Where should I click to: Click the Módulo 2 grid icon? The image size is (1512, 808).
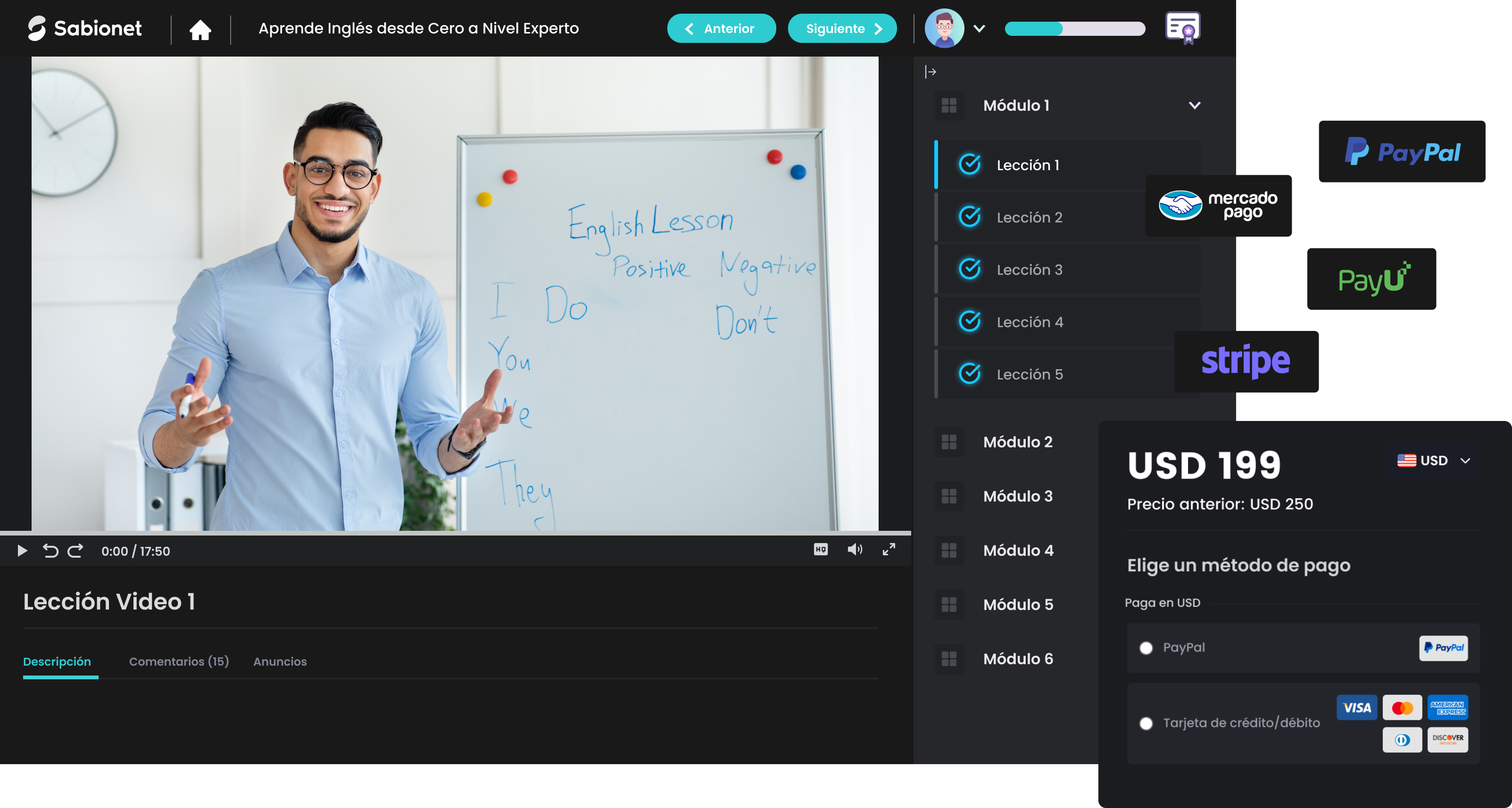coord(948,442)
